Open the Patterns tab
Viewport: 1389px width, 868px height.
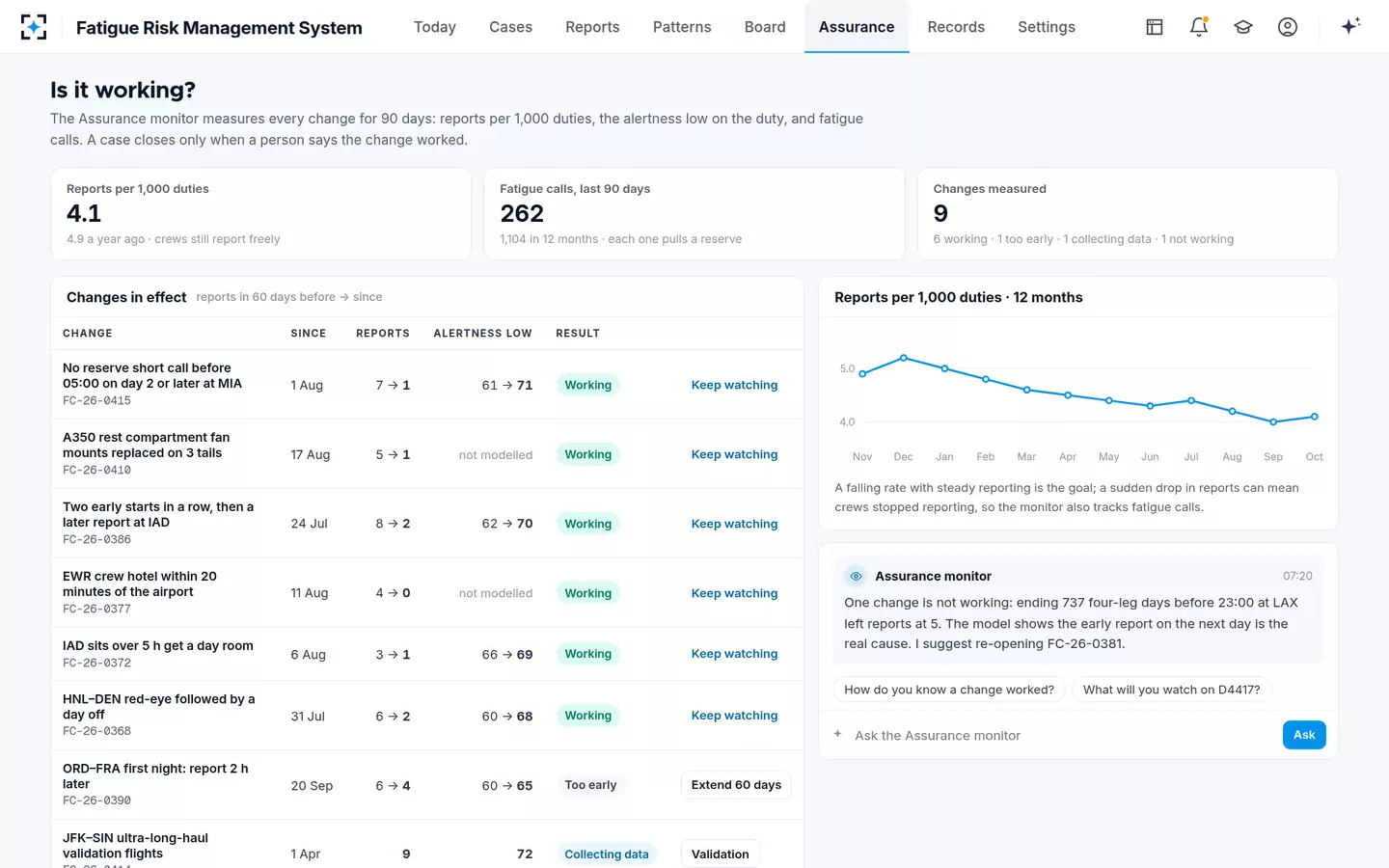click(682, 27)
